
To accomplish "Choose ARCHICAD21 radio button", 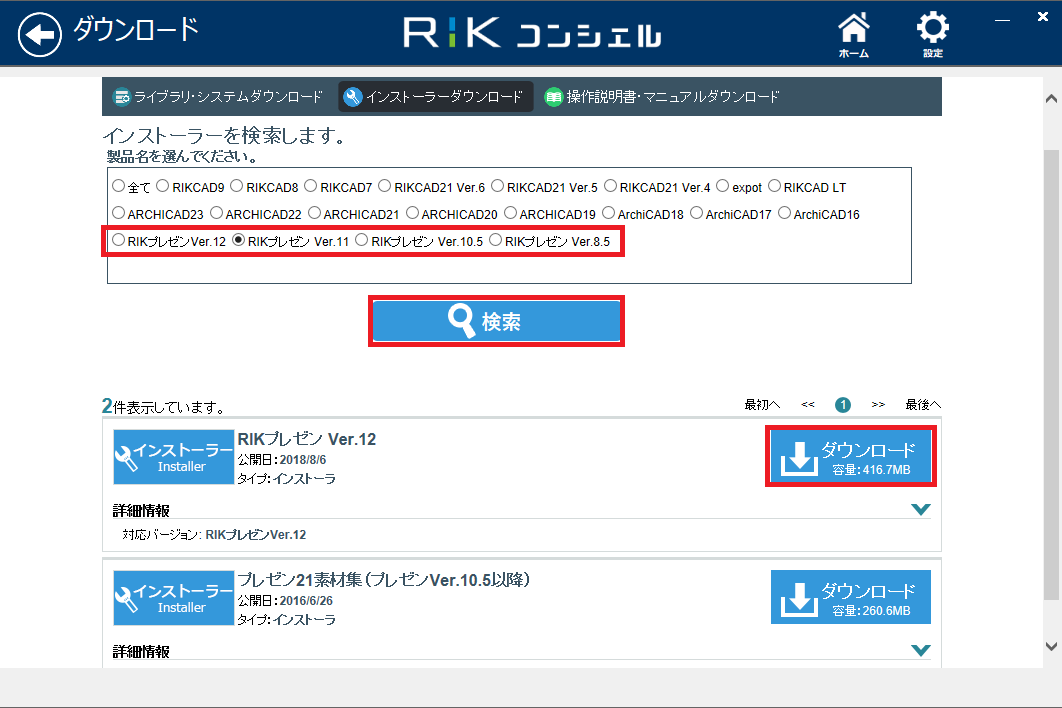I will 314,213.
